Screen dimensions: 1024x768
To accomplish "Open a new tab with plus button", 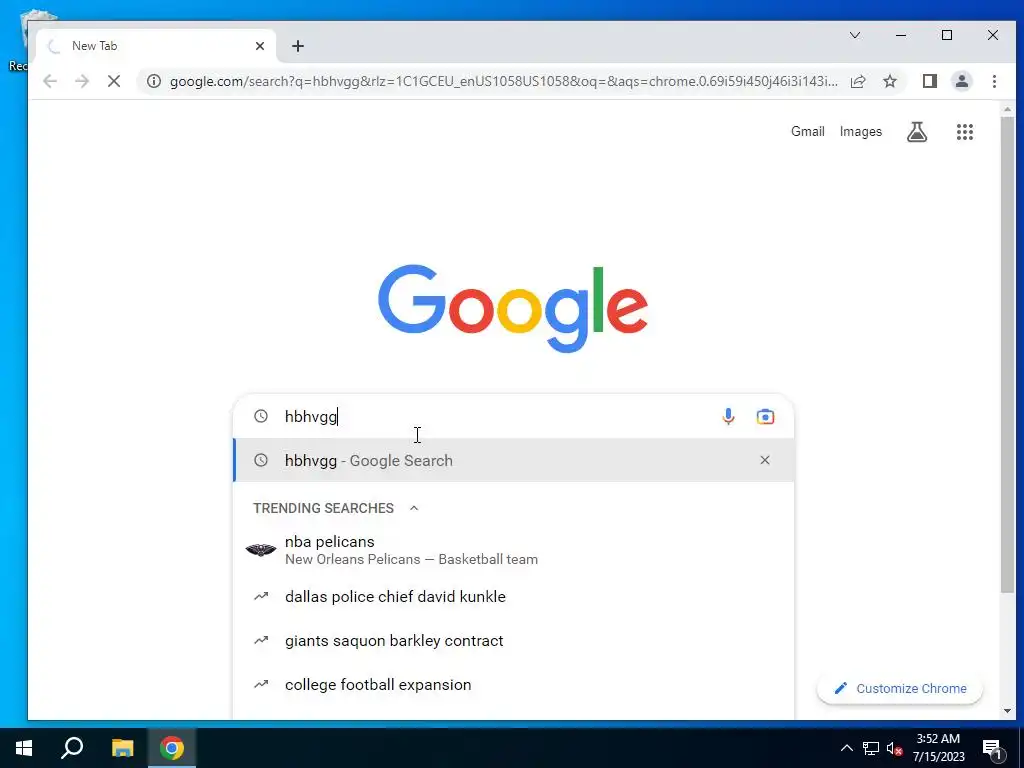I will [x=298, y=46].
